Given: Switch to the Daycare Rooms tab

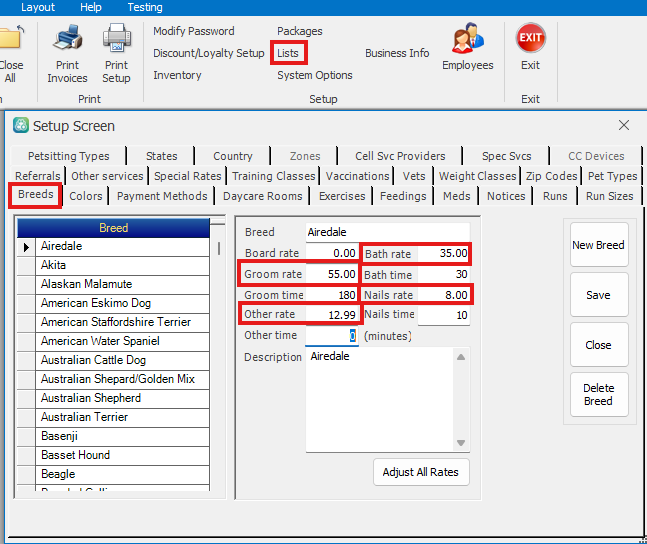Looking at the screenshot, I should [x=262, y=196].
